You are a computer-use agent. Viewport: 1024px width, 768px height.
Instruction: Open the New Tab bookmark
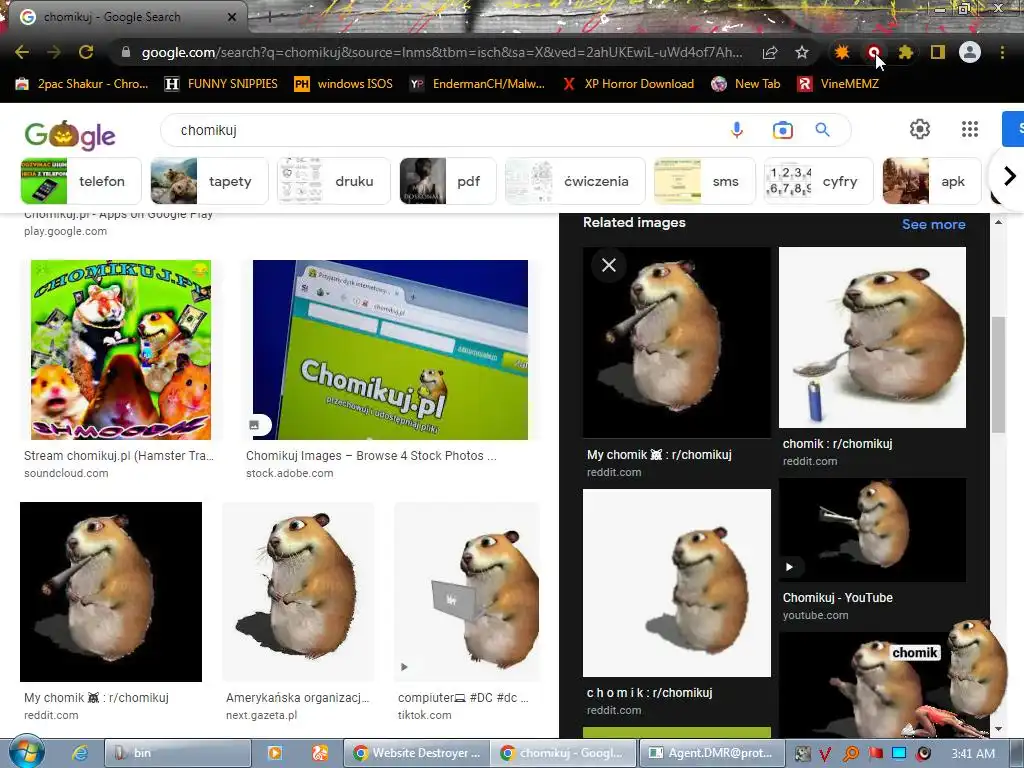click(746, 84)
